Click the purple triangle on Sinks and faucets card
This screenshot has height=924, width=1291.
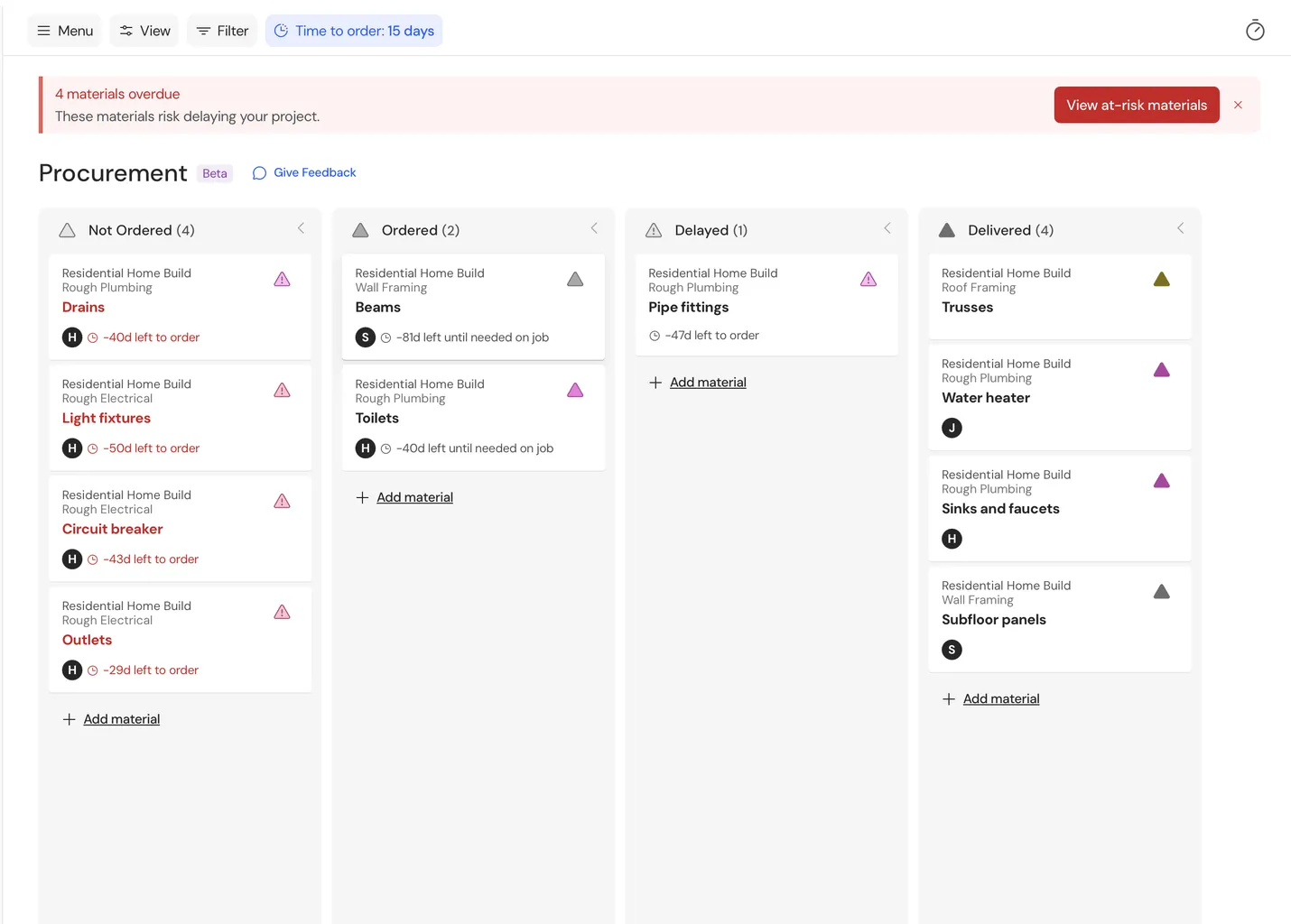pos(1162,481)
